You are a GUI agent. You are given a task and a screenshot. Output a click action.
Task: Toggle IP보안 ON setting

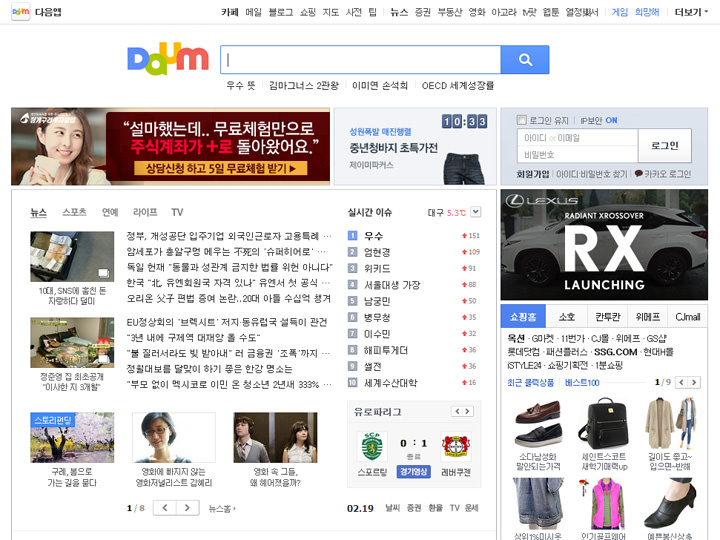point(599,120)
